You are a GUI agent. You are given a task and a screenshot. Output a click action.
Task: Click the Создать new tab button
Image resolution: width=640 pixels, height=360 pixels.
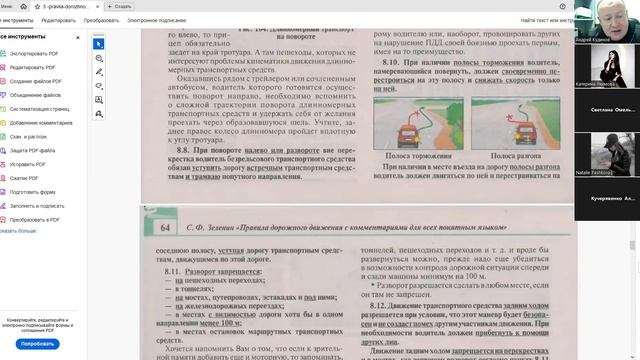[119, 7]
